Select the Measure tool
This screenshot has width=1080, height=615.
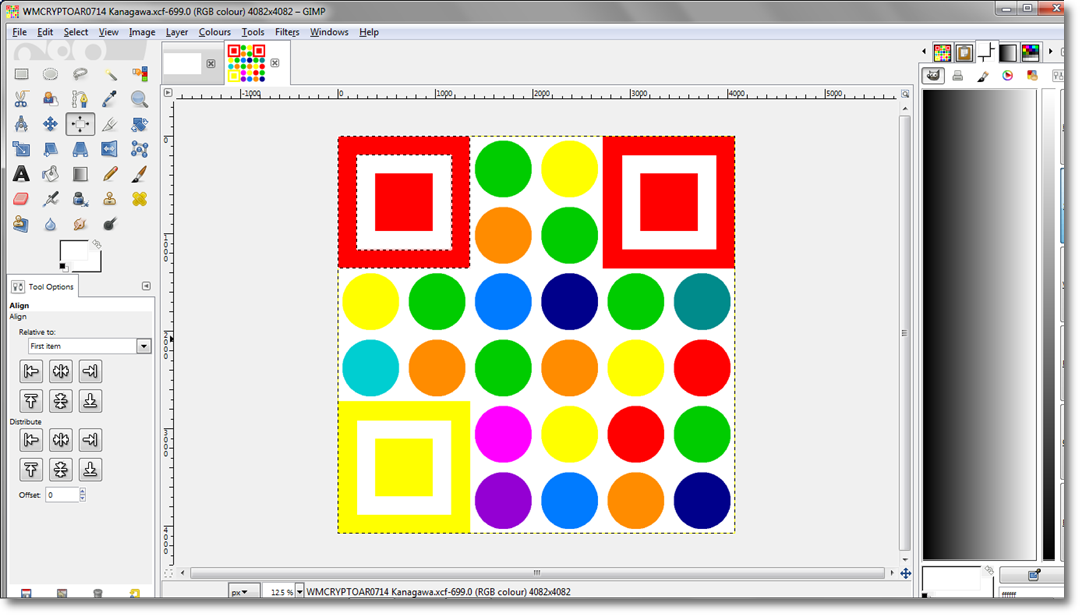point(21,124)
